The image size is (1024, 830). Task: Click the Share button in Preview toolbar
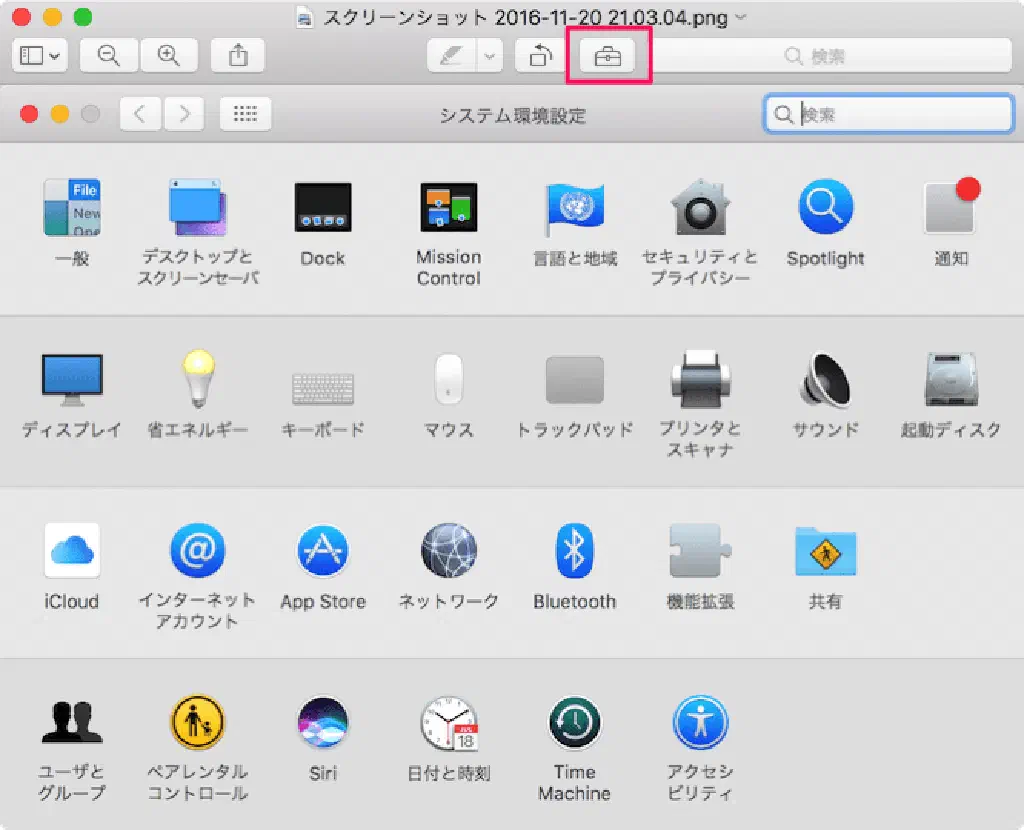click(x=238, y=57)
